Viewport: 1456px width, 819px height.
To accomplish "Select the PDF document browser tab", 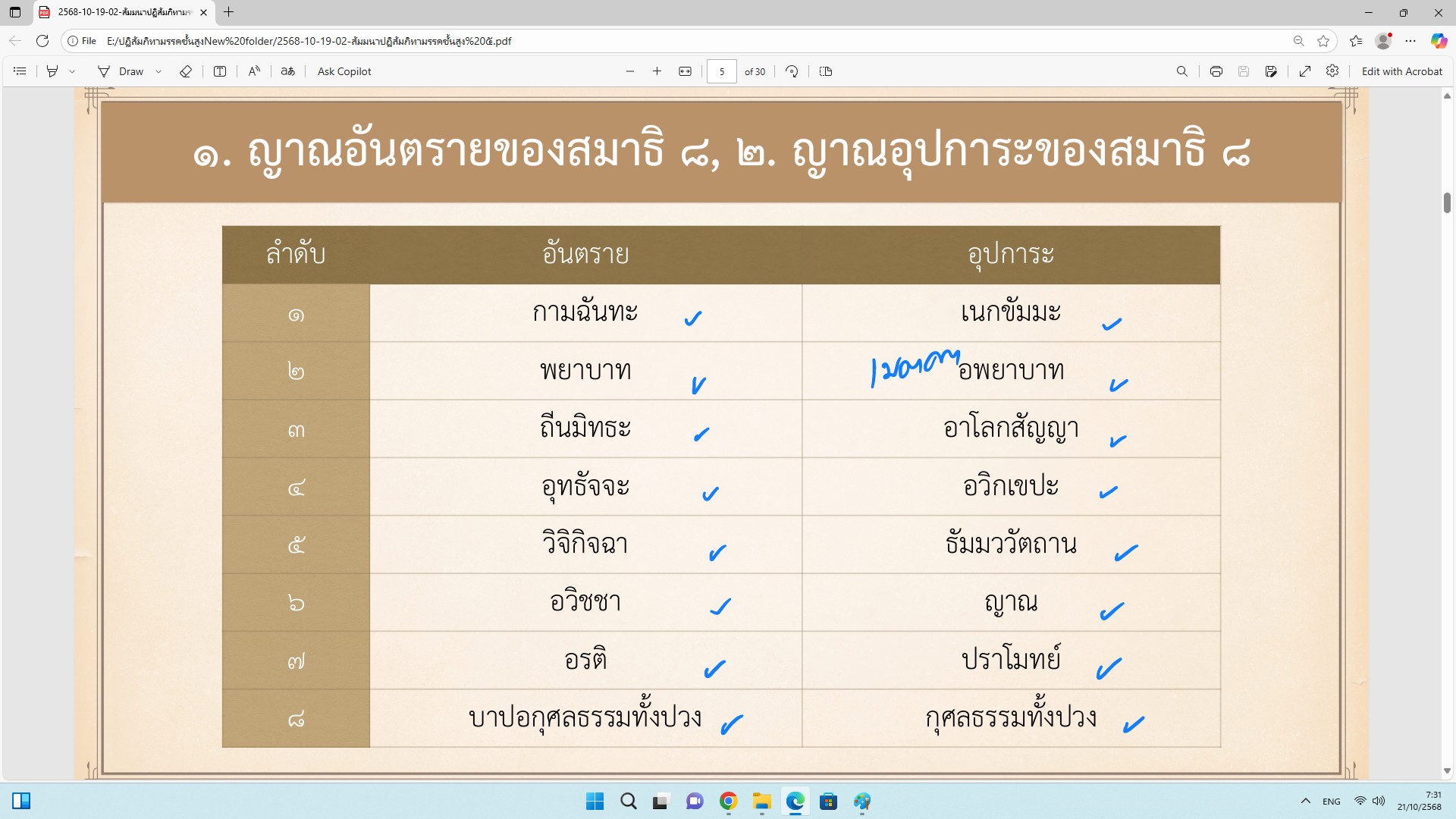I will (x=121, y=12).
